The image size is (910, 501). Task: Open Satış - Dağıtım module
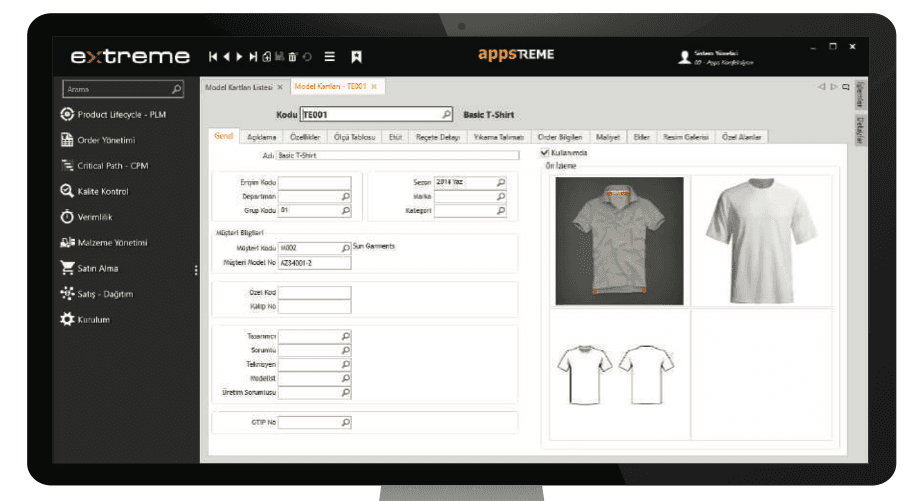click(96, 293)
